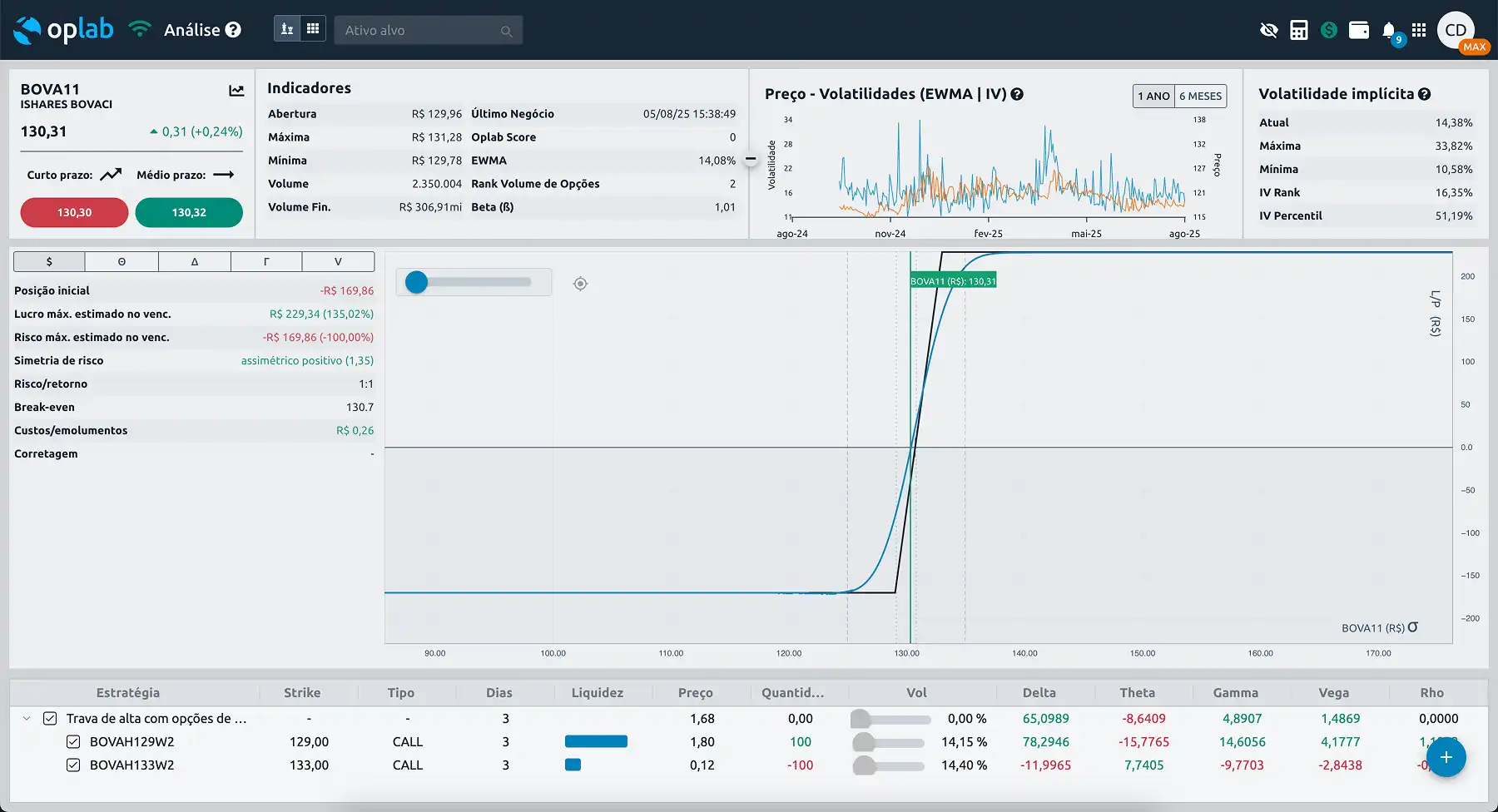Open the wallet icon in top bar
Screen dimensions: 1498x812
(x=1359, y=30)
